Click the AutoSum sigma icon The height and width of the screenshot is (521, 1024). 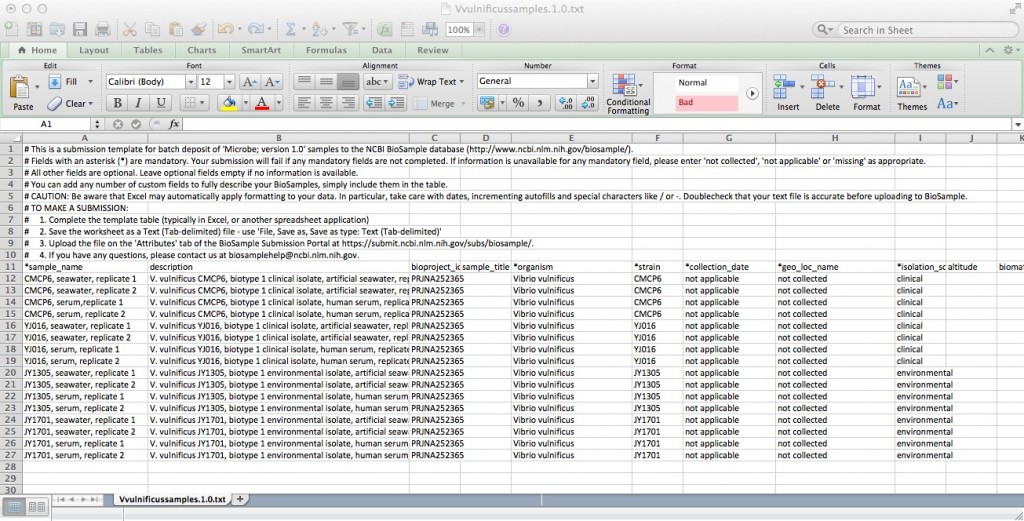290,29
